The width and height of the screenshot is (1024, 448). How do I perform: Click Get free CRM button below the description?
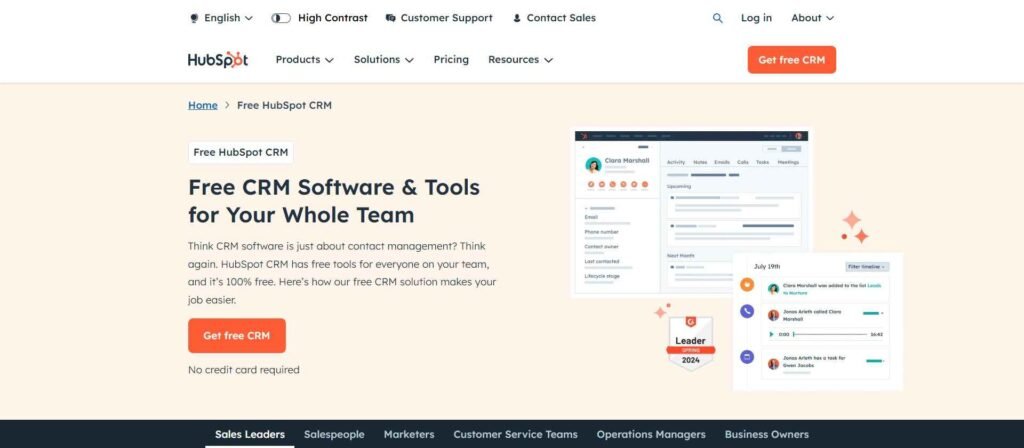[x=236, y=336]
